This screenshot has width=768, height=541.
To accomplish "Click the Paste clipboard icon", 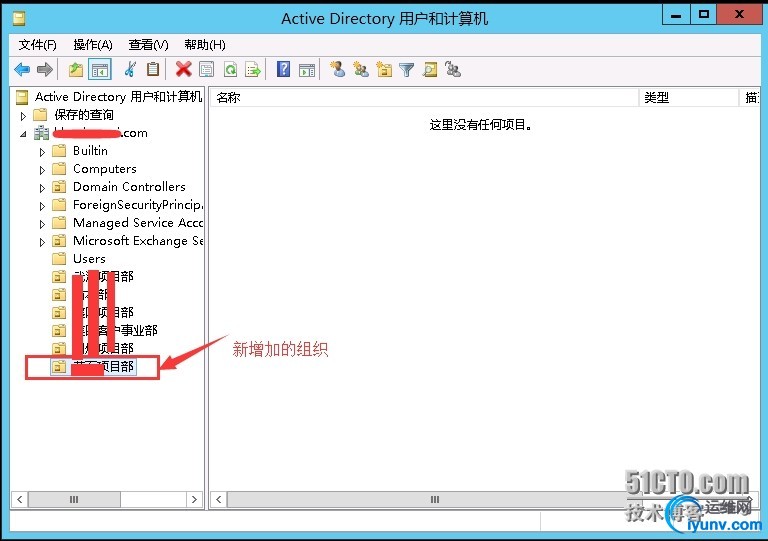I will [x=153, y=70].
